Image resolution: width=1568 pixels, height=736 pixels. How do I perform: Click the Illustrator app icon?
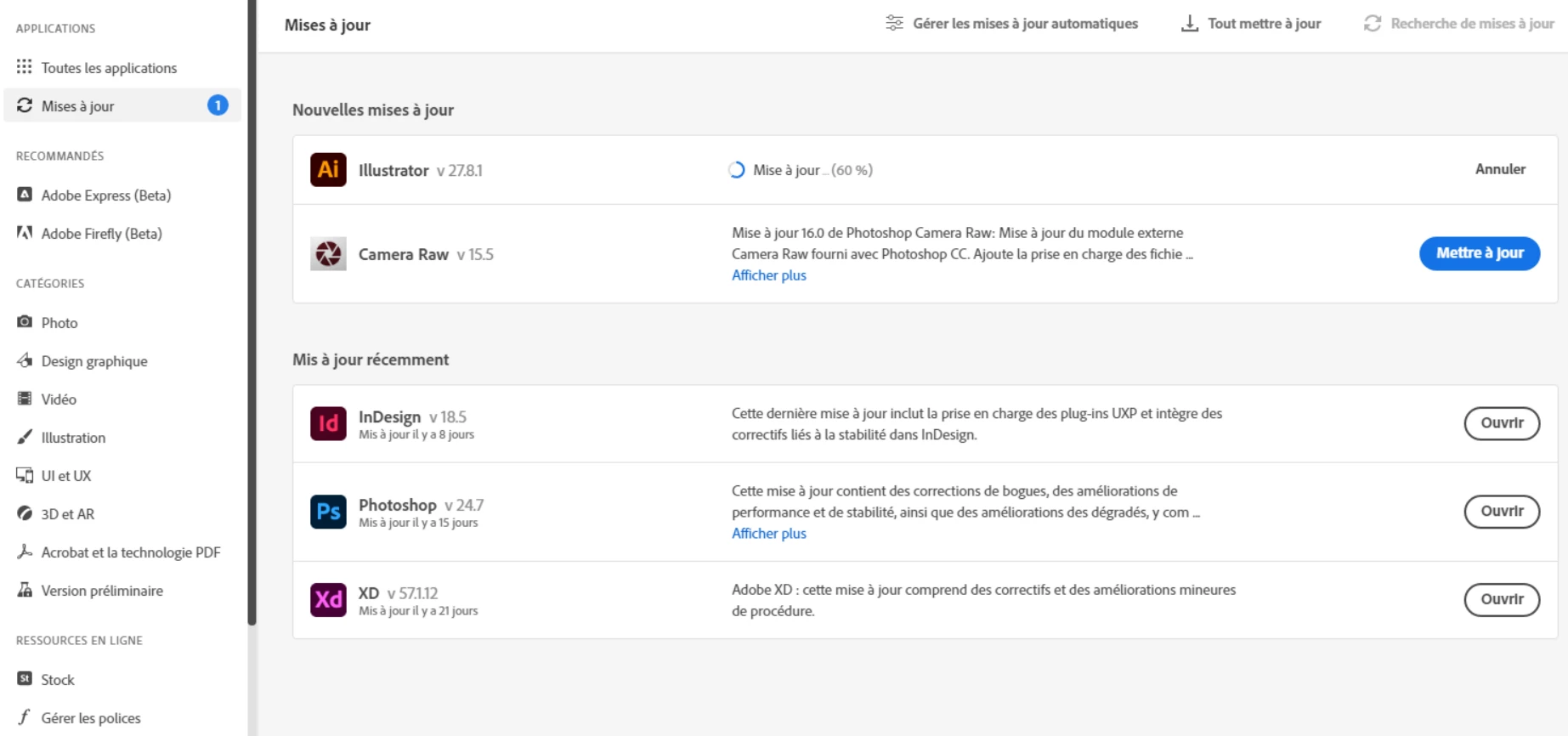(x=328, y=170)
